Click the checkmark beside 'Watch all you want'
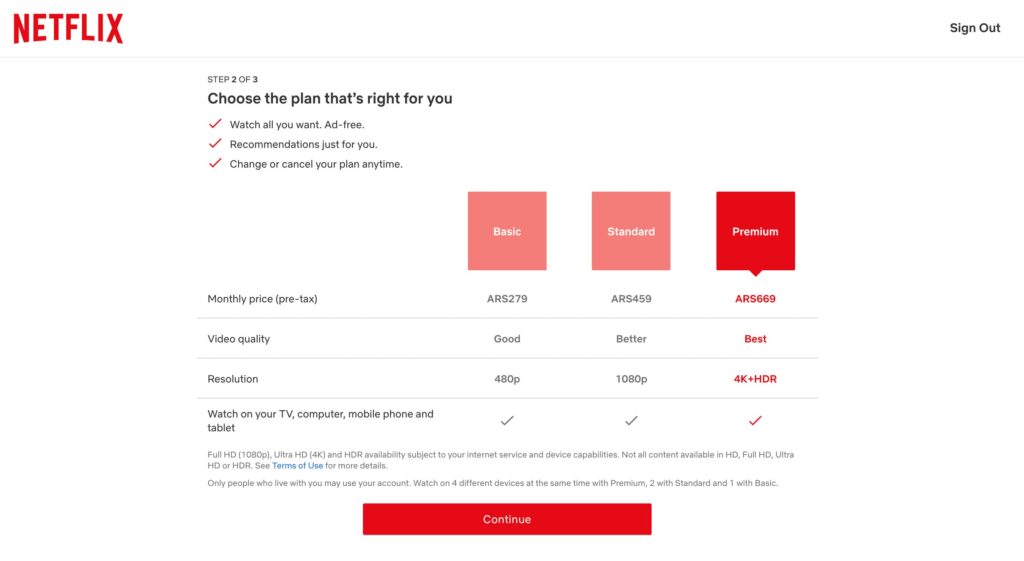The image size is (1024, 561). pos(215,123)
